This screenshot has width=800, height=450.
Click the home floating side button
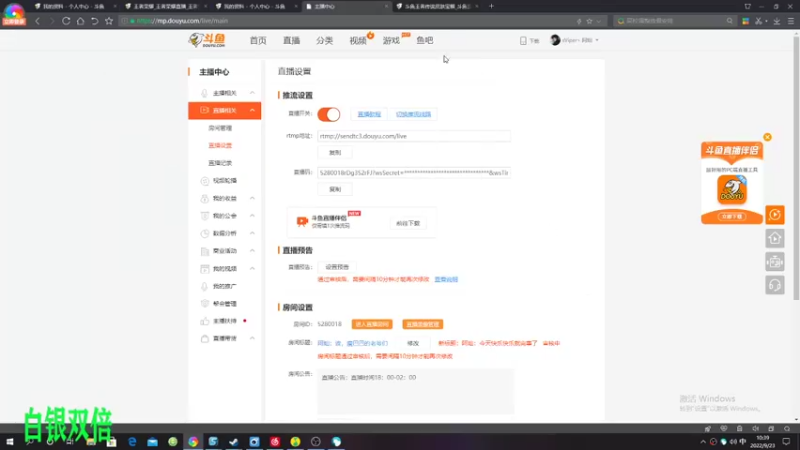774,238
